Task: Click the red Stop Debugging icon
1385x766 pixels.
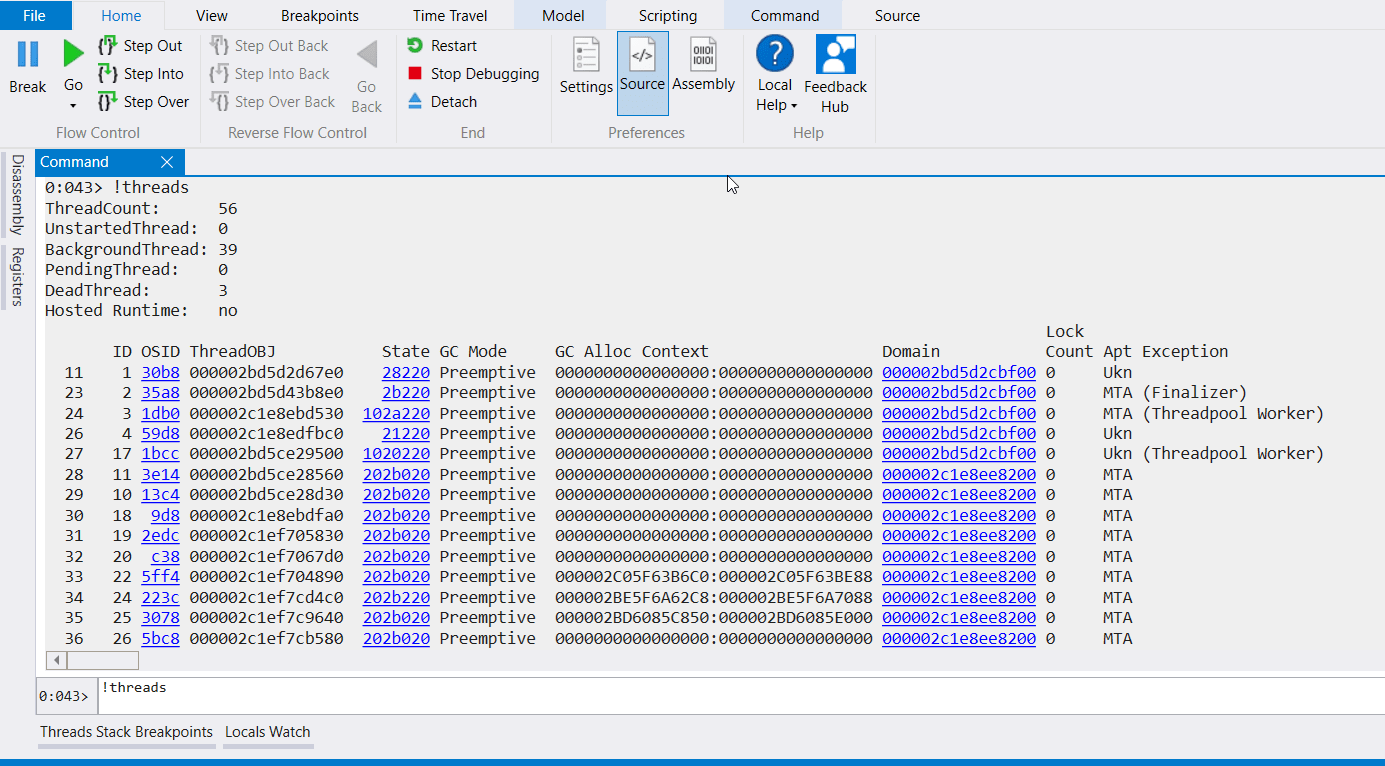Action: (x=413, y=73)
